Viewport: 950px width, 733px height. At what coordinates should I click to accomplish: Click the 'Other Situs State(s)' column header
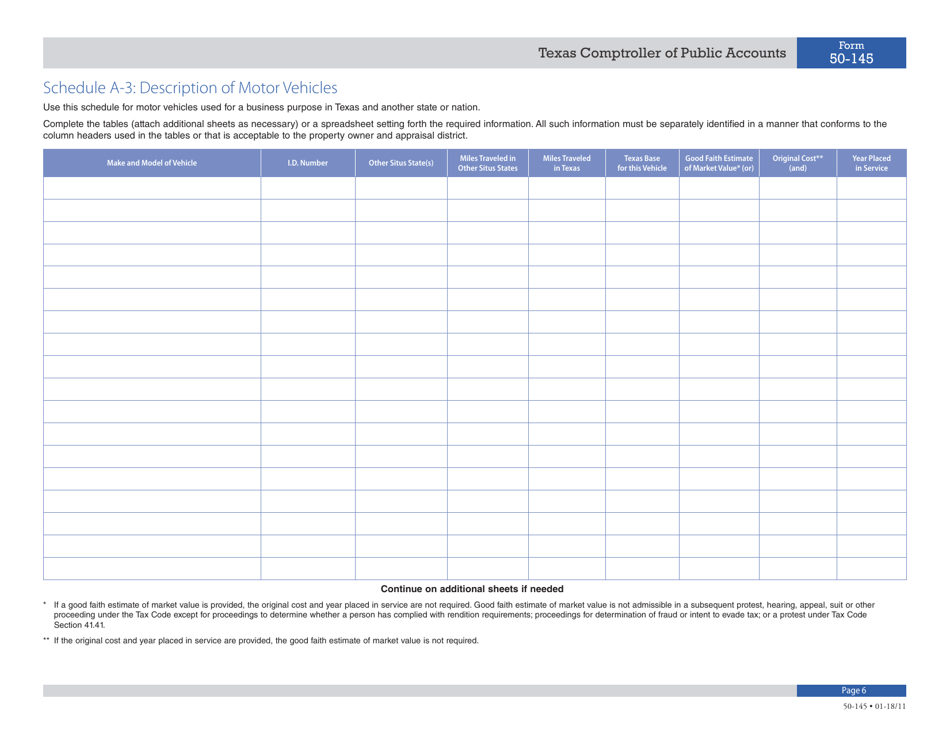point(400,162)
